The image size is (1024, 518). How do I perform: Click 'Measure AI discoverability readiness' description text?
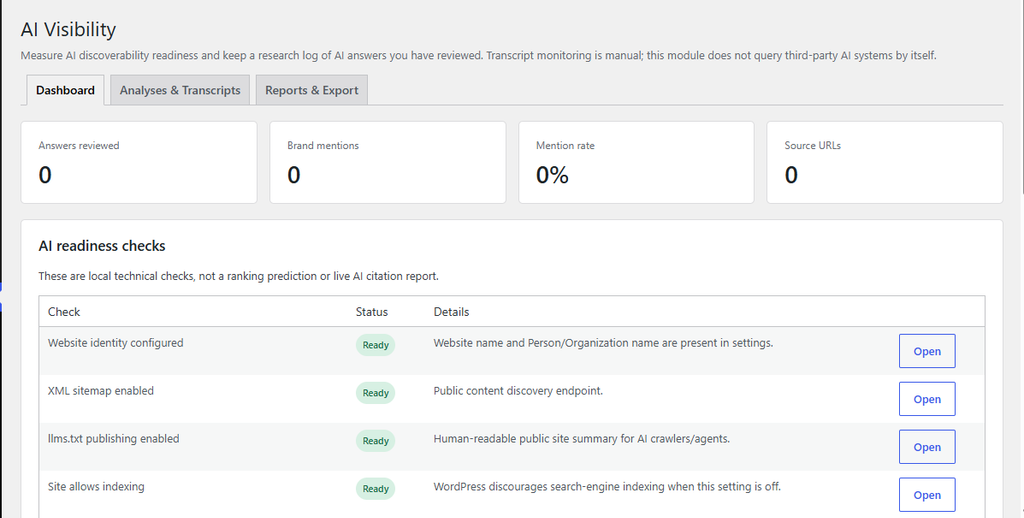coord(478,56)
